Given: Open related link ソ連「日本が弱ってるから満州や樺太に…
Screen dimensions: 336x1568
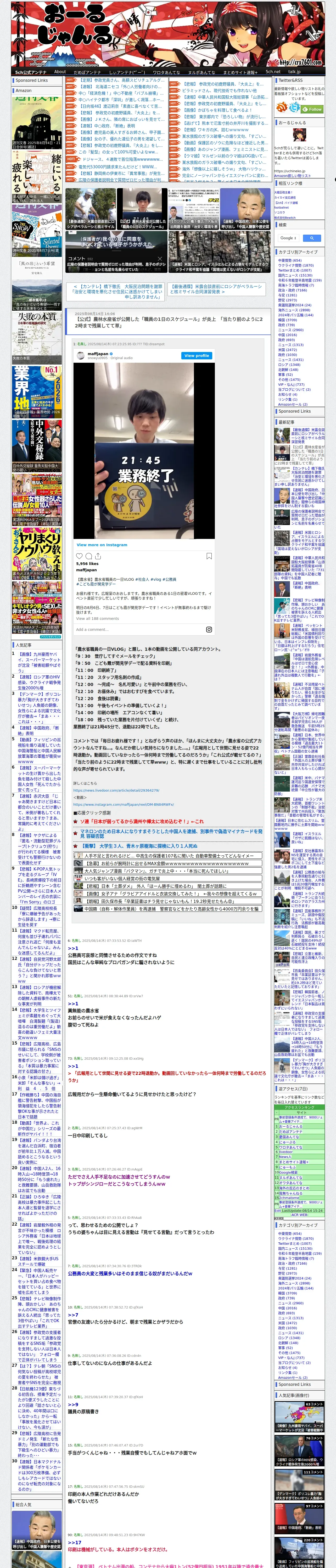Looking at the screenshot, I should coord(142,821).
